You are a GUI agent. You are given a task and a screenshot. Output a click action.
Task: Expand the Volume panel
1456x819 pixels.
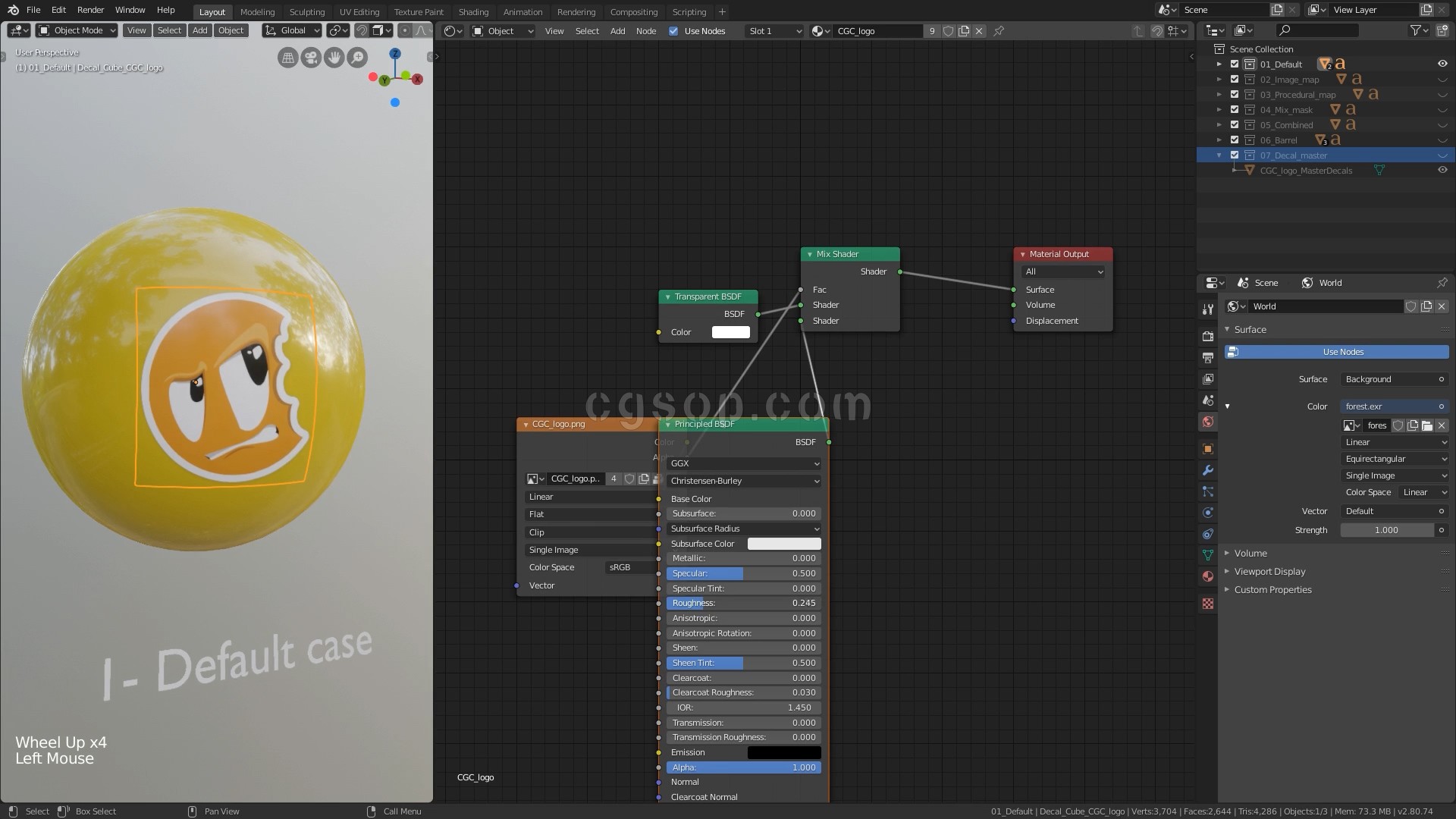(1250, 554)
